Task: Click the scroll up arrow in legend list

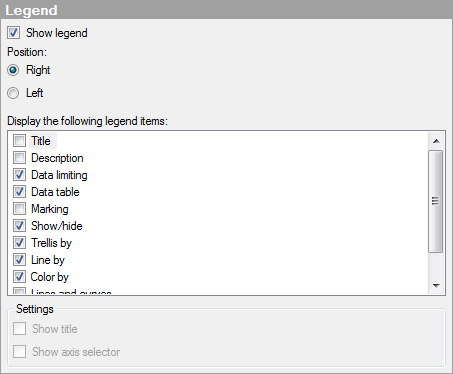Action: point(436,141)
